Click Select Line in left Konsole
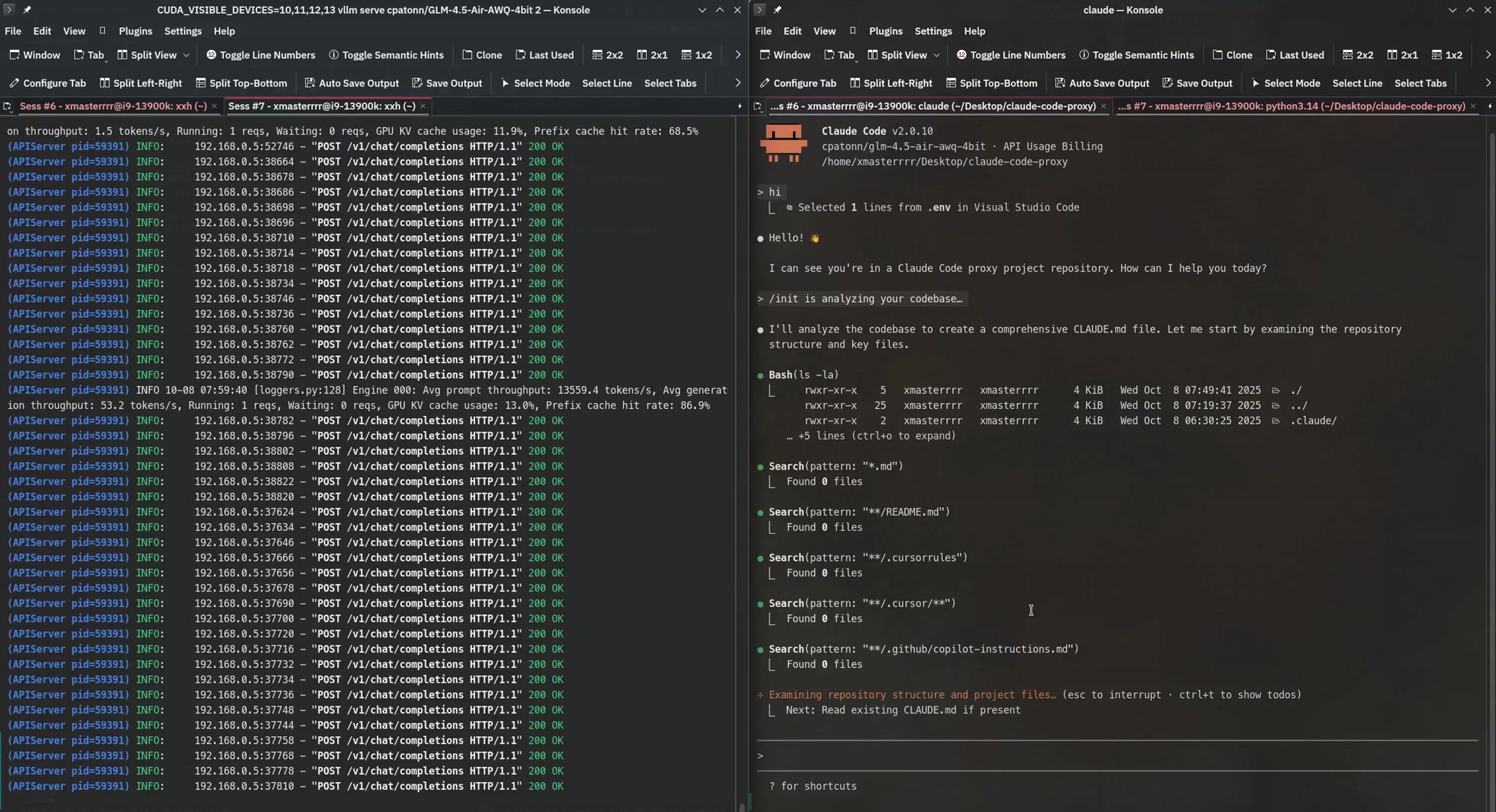Screen dimensions: 1496x812 607,83
